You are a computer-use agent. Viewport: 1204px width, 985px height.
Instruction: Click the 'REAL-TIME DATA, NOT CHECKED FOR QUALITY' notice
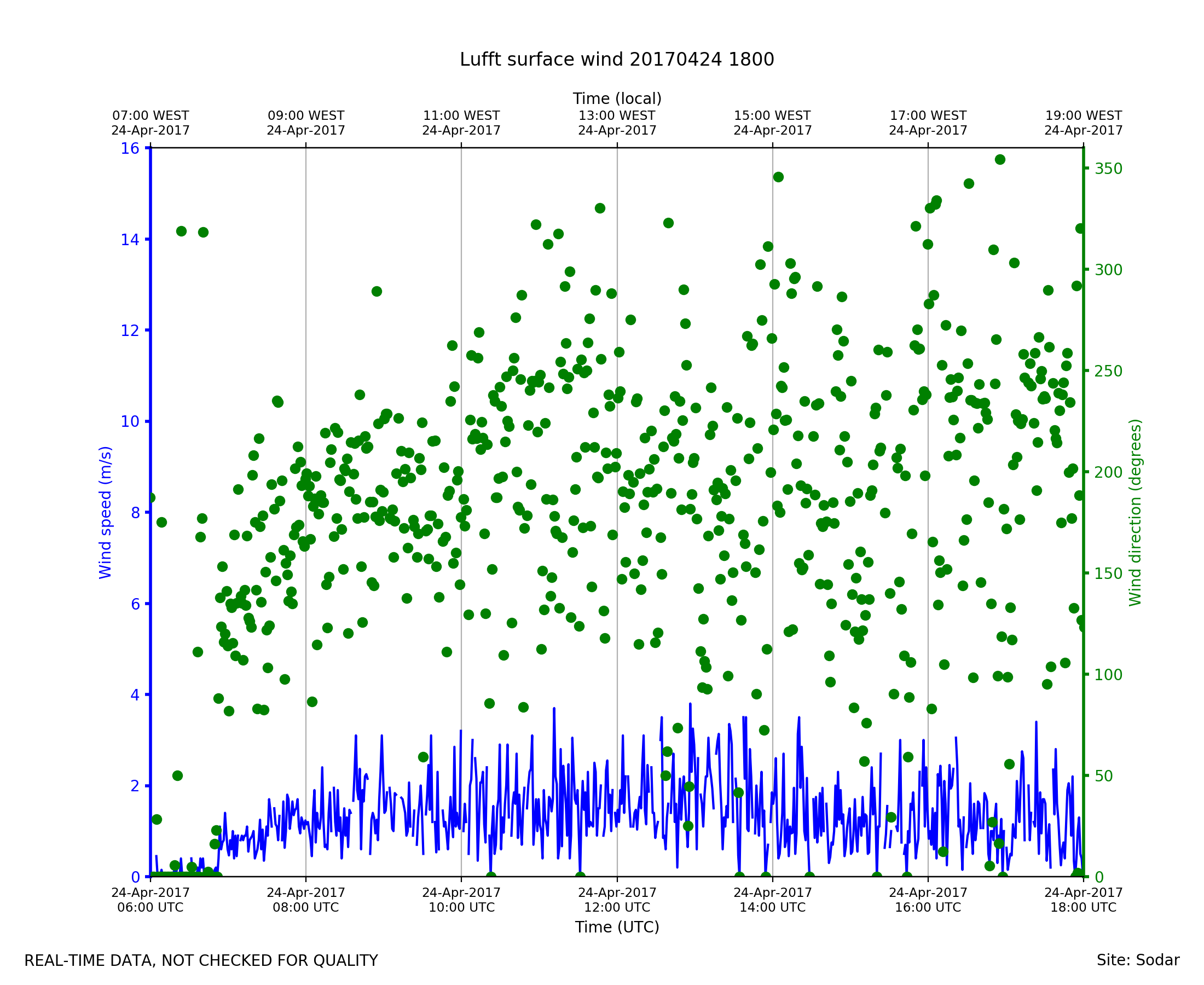pyautogui.click(x=201, y=961)
